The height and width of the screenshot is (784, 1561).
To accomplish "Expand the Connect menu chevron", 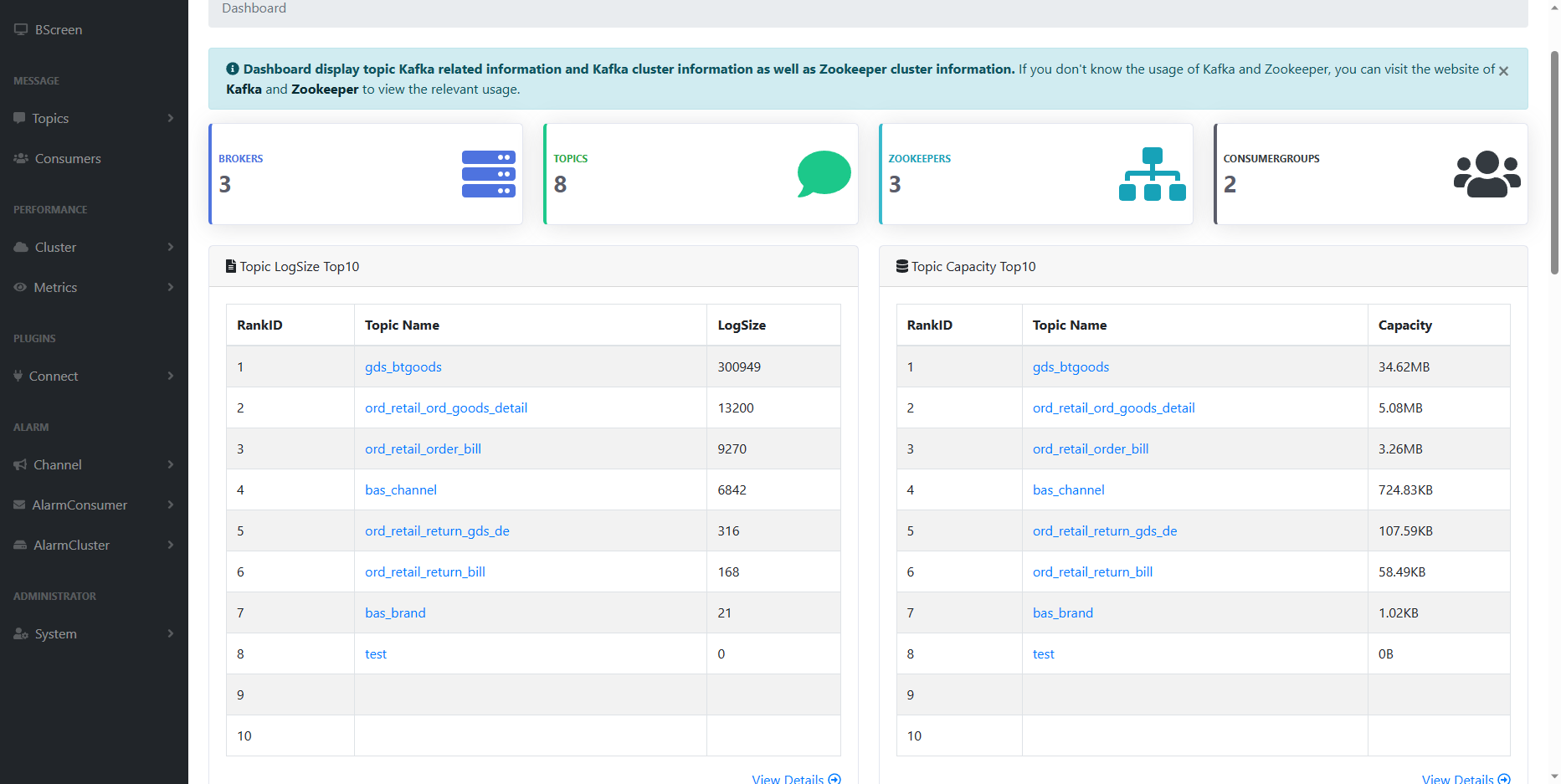I will pyautogui.click(x=171, y=376).
